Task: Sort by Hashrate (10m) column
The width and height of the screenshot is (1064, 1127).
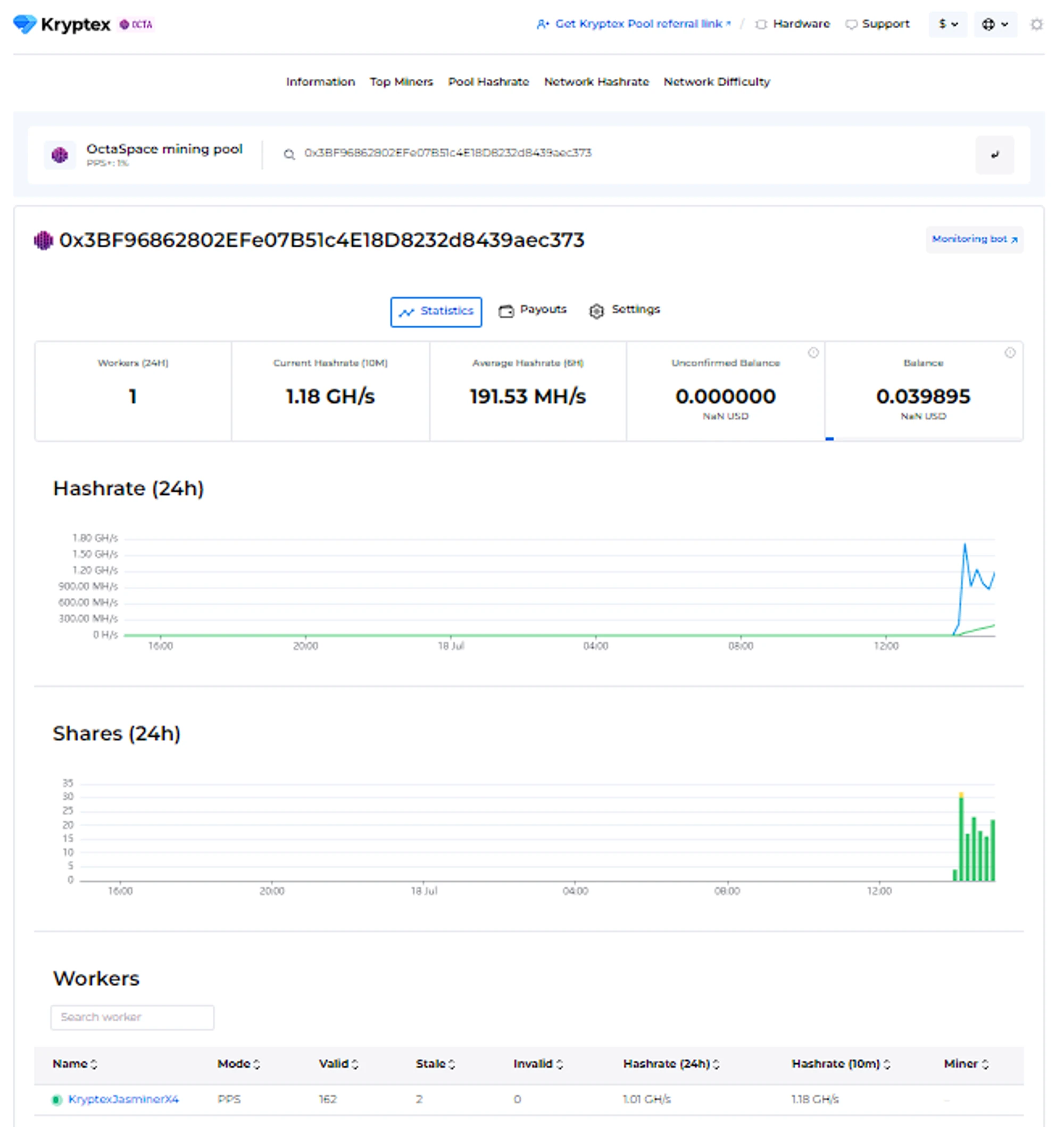Action: click(840, 1064)
